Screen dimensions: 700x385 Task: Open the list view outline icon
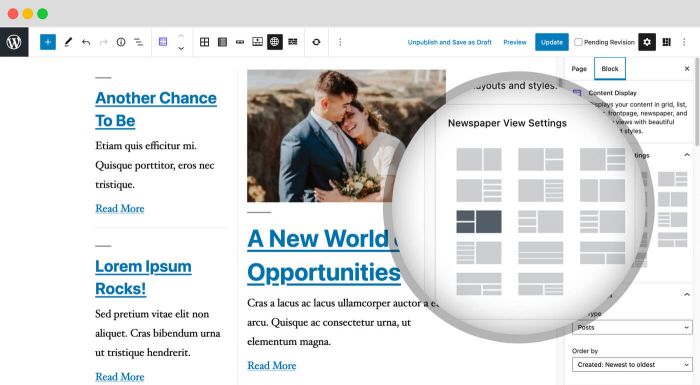click(x=139, y=42)
